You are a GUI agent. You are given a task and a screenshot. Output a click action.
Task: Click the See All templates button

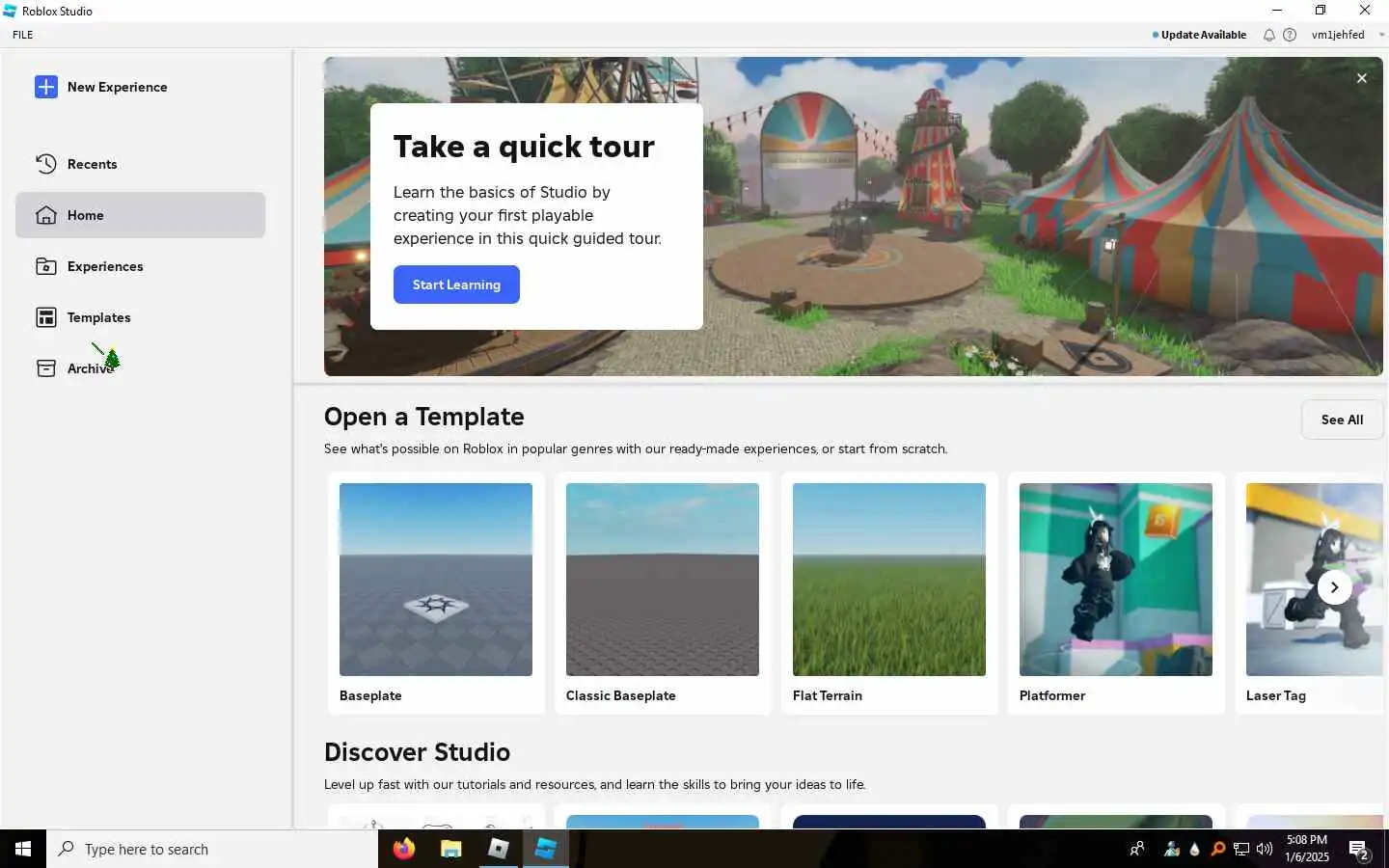point(1342,420)
